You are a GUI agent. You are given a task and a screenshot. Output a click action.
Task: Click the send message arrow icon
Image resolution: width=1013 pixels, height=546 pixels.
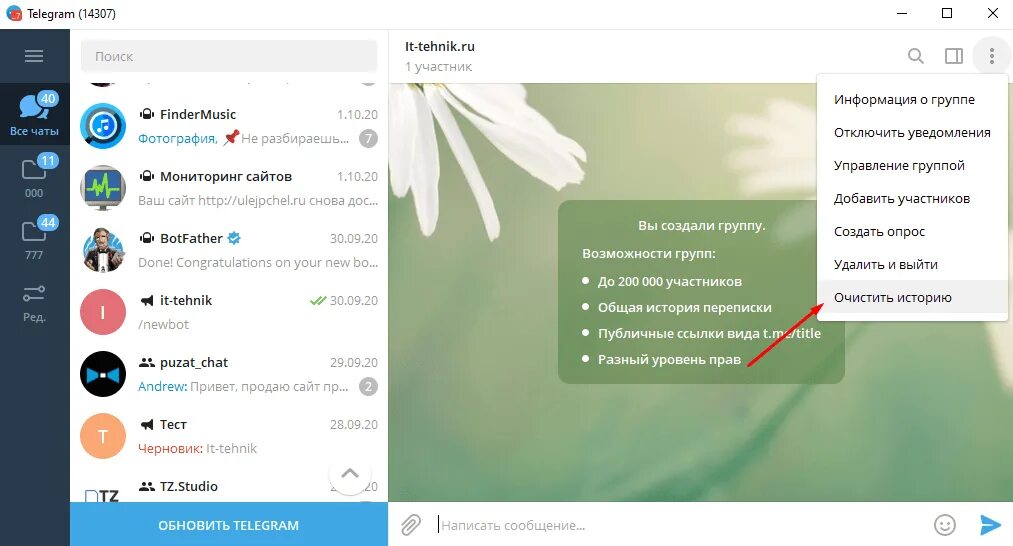(x=990, y=525)
